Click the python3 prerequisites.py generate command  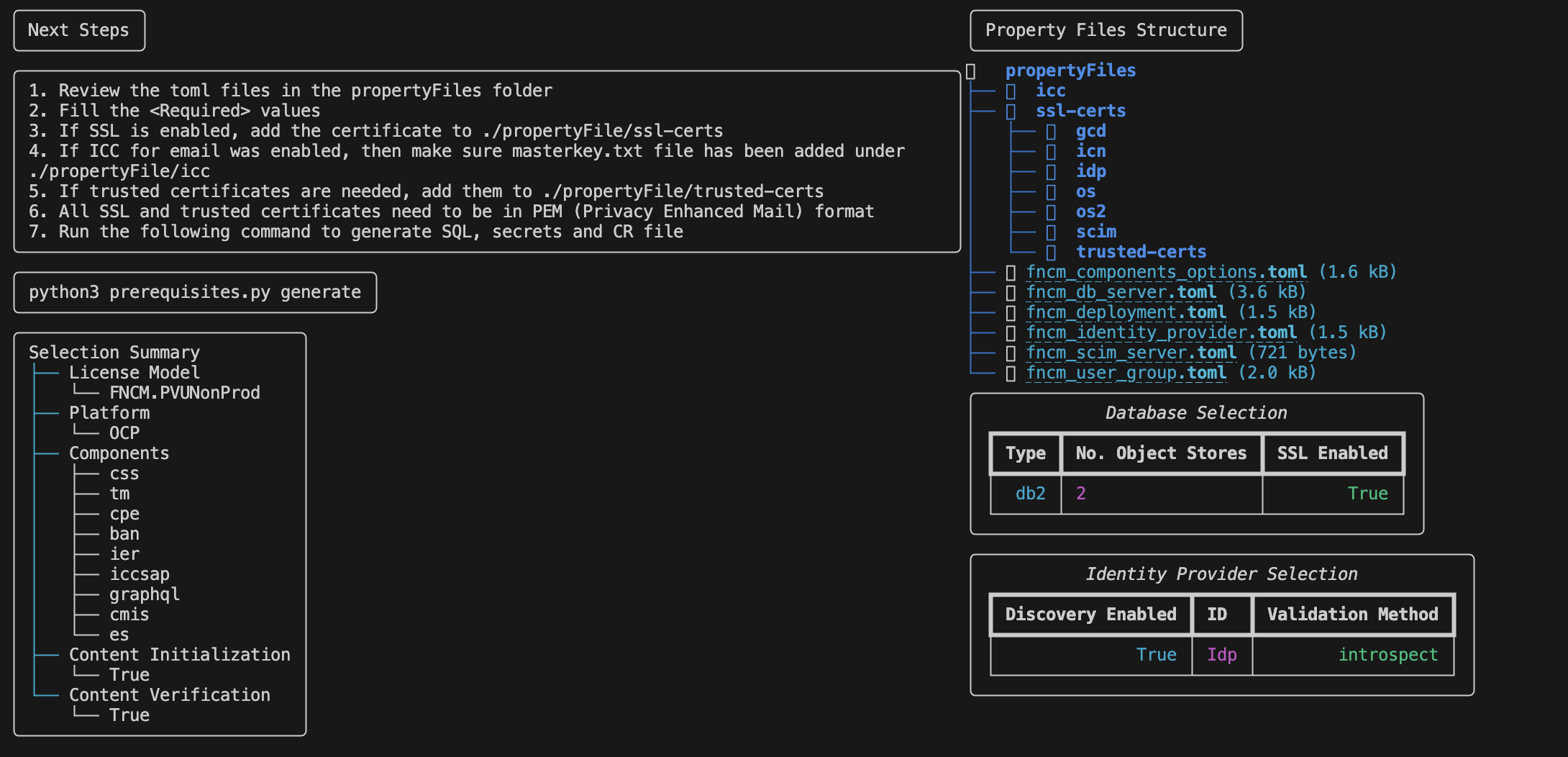(x=195, y=292)
